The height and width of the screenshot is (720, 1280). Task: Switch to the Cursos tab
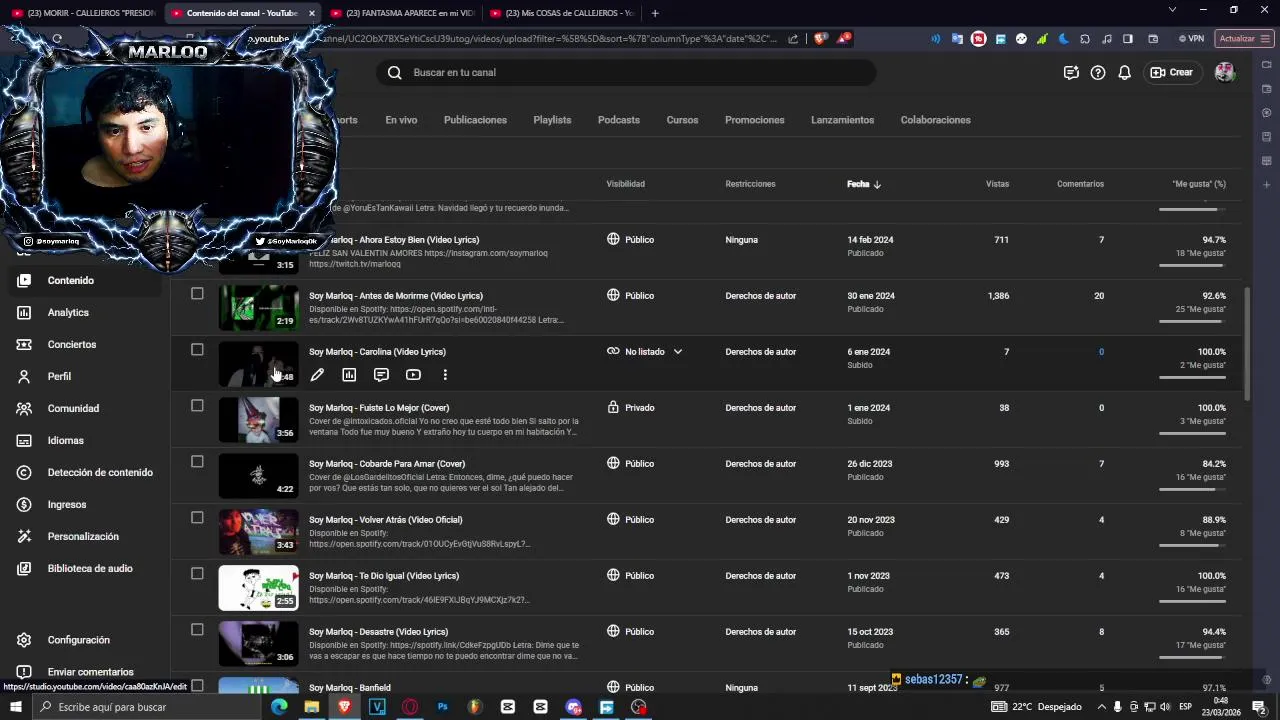tap(682, 120)
